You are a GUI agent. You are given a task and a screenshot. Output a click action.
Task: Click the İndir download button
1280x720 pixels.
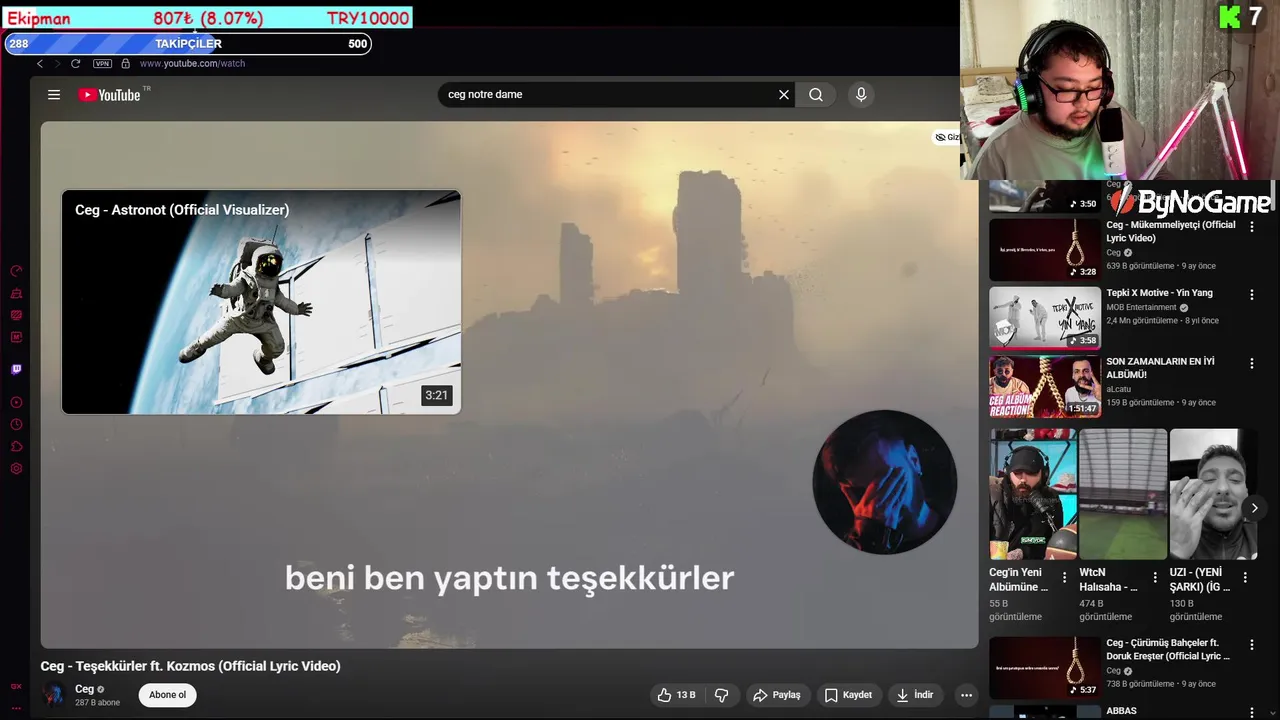point(915,695)
